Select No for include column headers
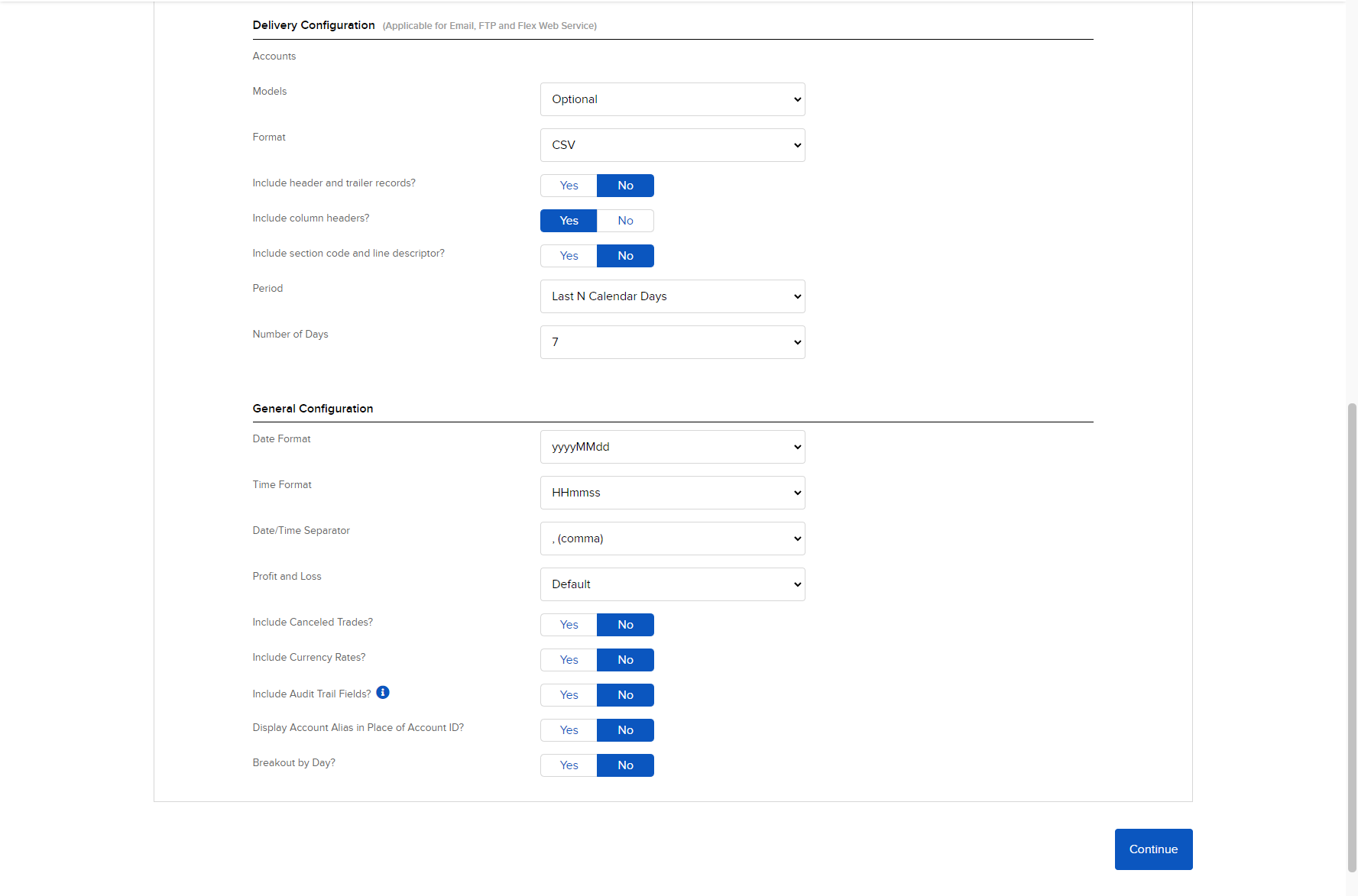Viewport: 1358px width, 896px height. (625, 221)
